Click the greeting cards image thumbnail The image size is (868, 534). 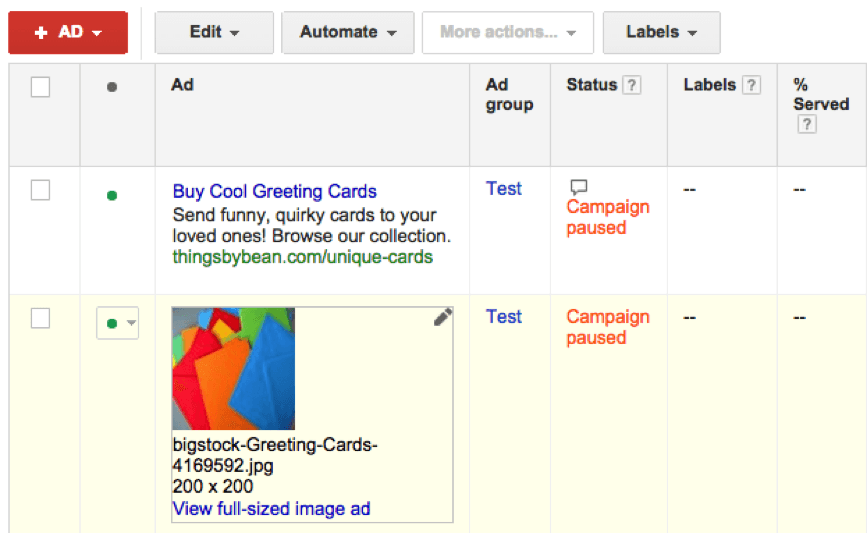[234, 368]
